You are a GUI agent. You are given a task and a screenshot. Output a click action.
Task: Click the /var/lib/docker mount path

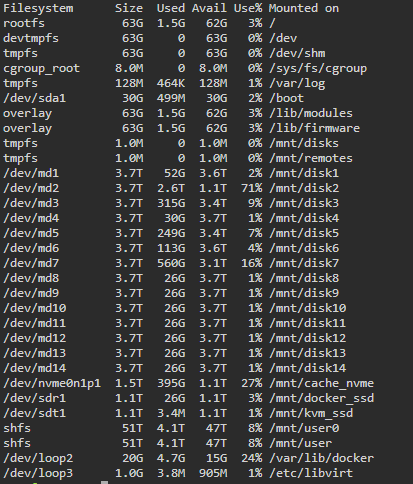[321, 458]
